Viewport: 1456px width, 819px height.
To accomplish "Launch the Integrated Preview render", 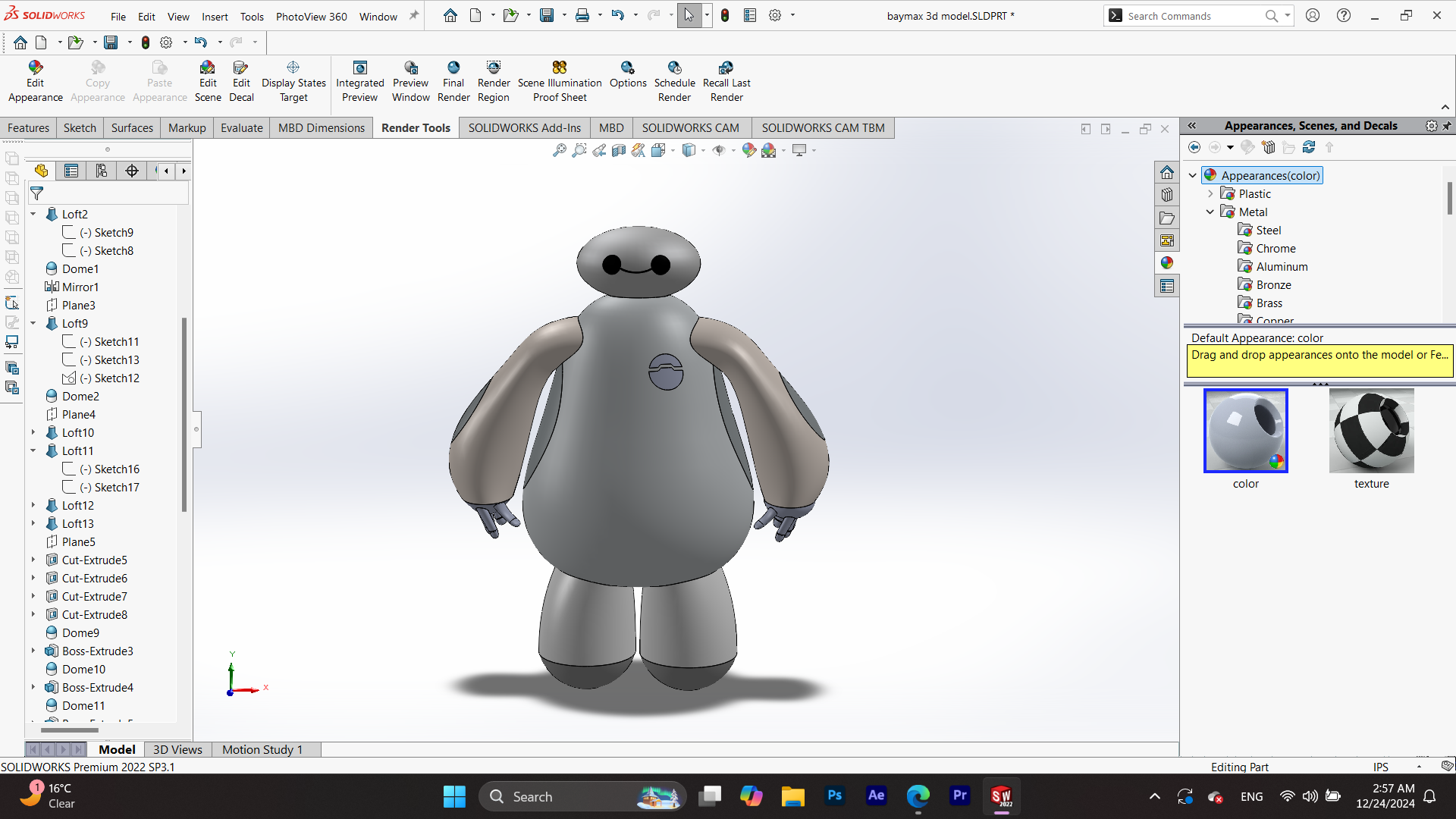I will (x=359, y=80).
